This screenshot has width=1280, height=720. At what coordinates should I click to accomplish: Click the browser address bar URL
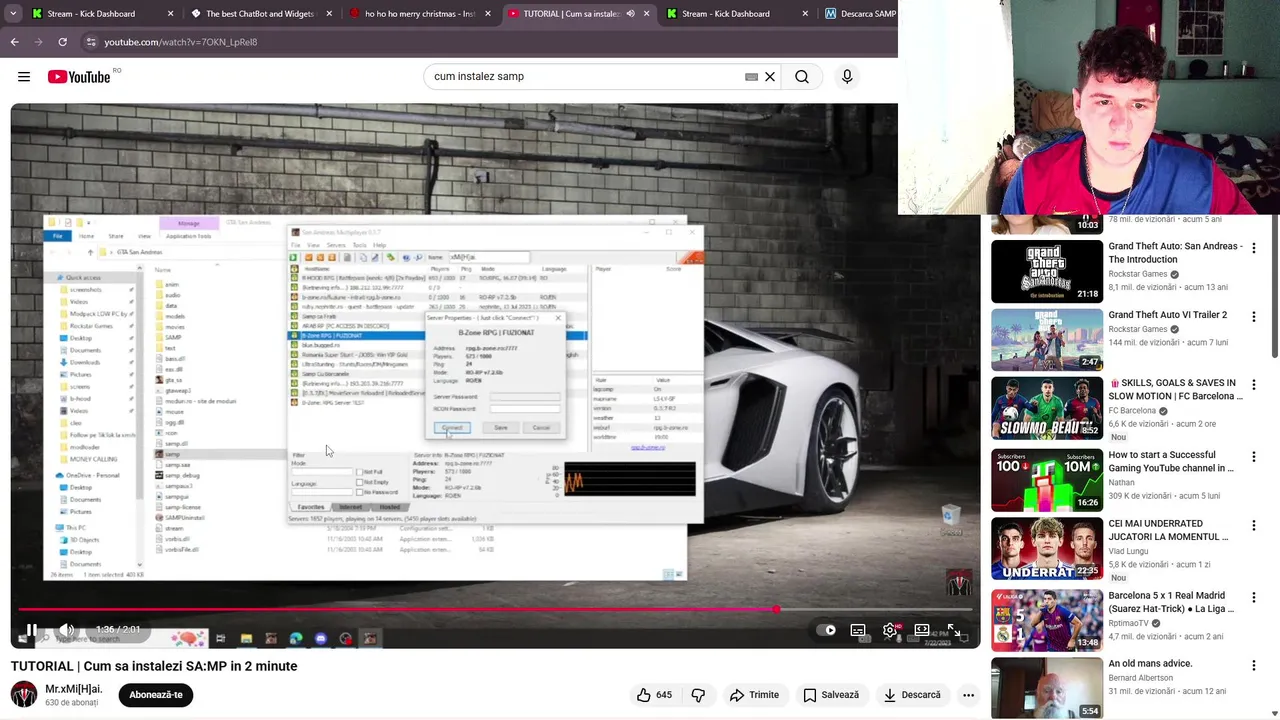point(181,42)
